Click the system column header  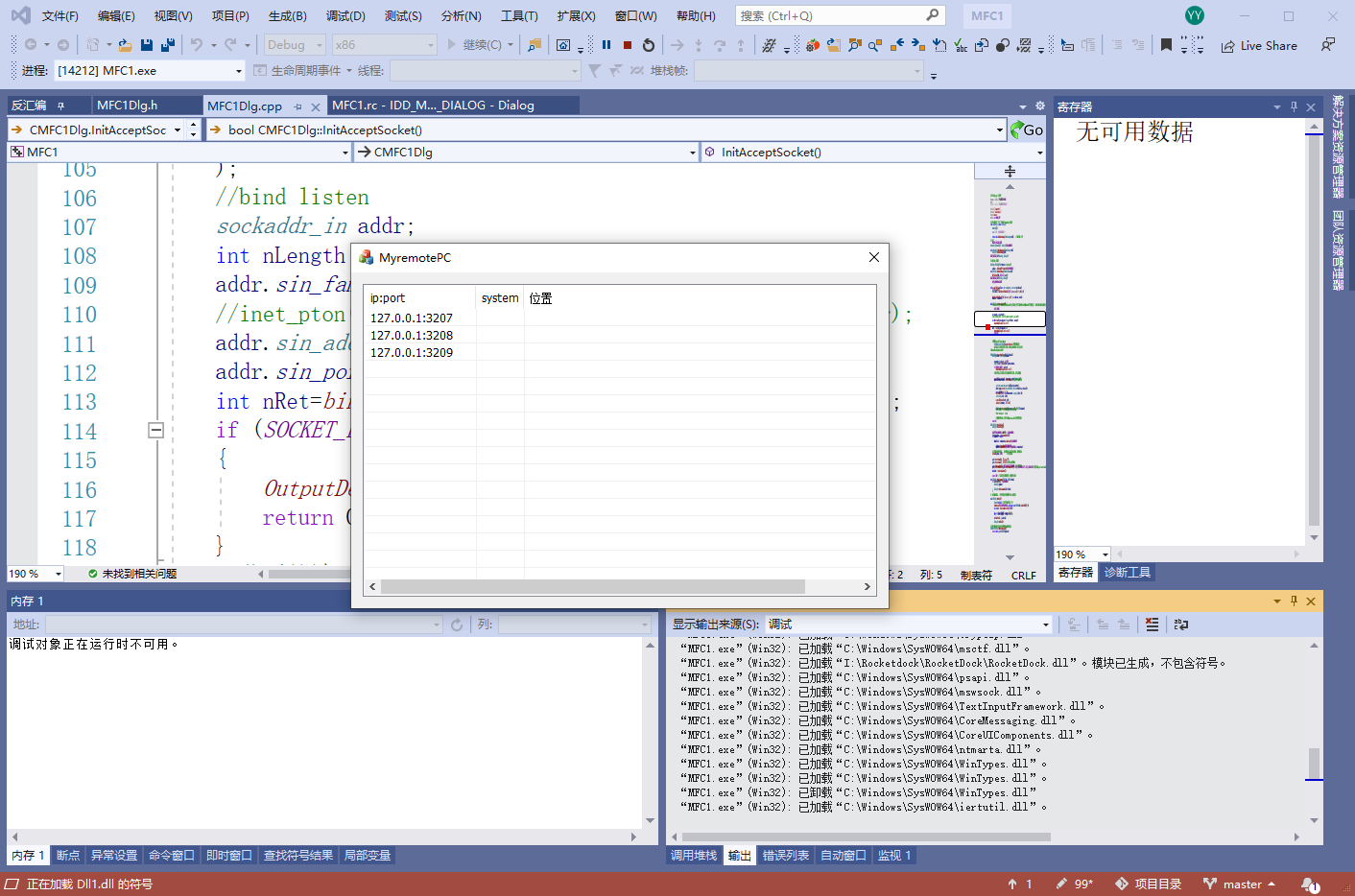pos(500,298)
